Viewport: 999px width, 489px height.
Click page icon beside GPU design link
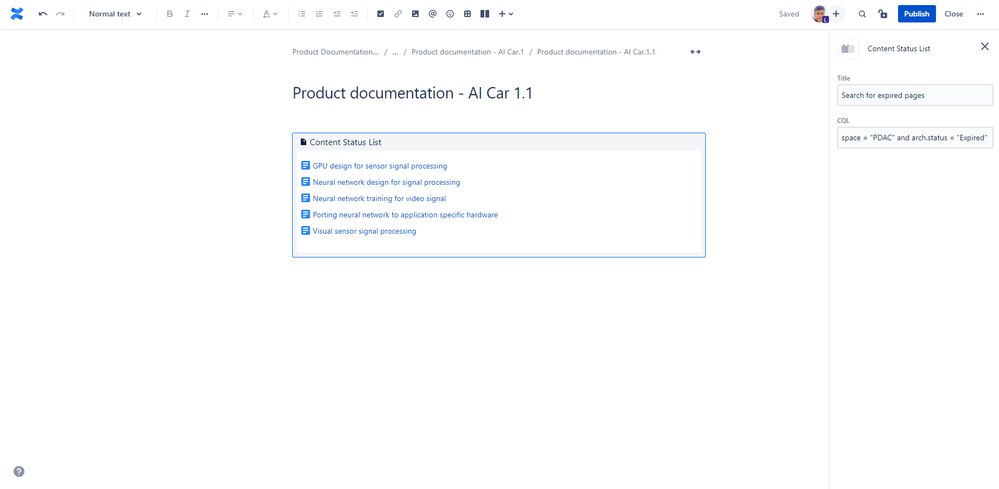(305, 166)
